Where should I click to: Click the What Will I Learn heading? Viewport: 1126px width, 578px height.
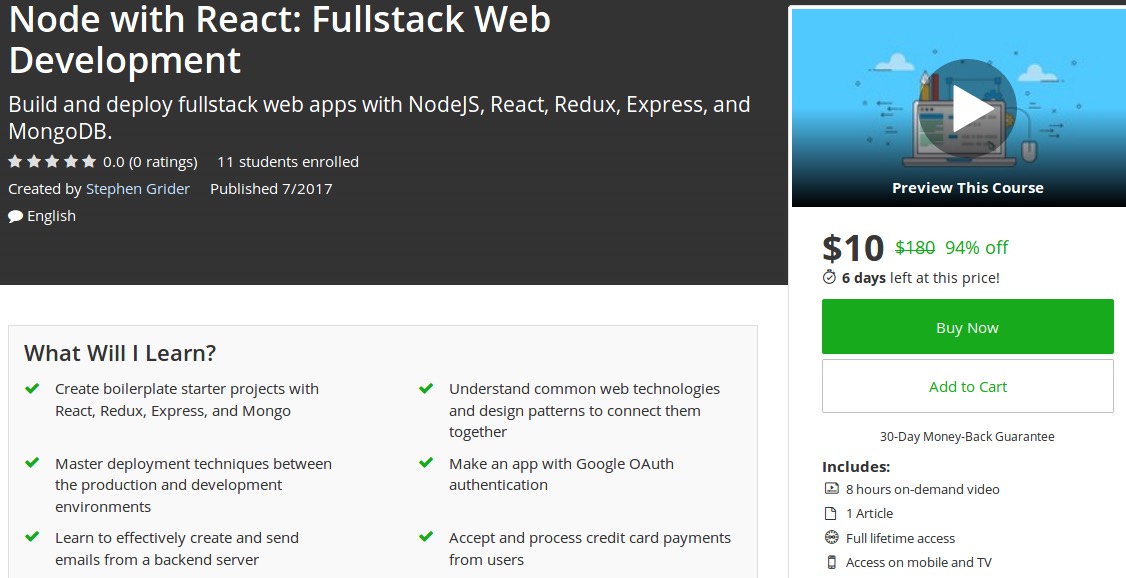coord(120,353)
